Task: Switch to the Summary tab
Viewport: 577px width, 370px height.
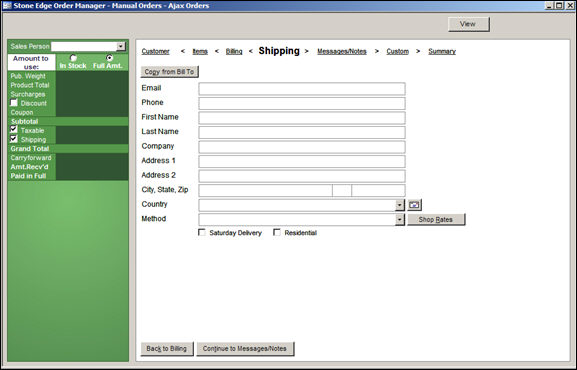Action: pos(442,52)
